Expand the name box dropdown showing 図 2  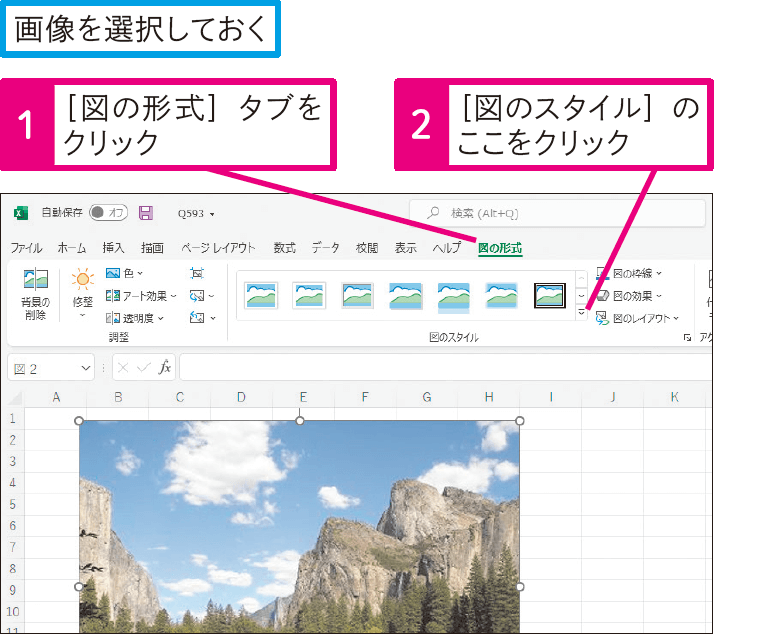point(86,368)
